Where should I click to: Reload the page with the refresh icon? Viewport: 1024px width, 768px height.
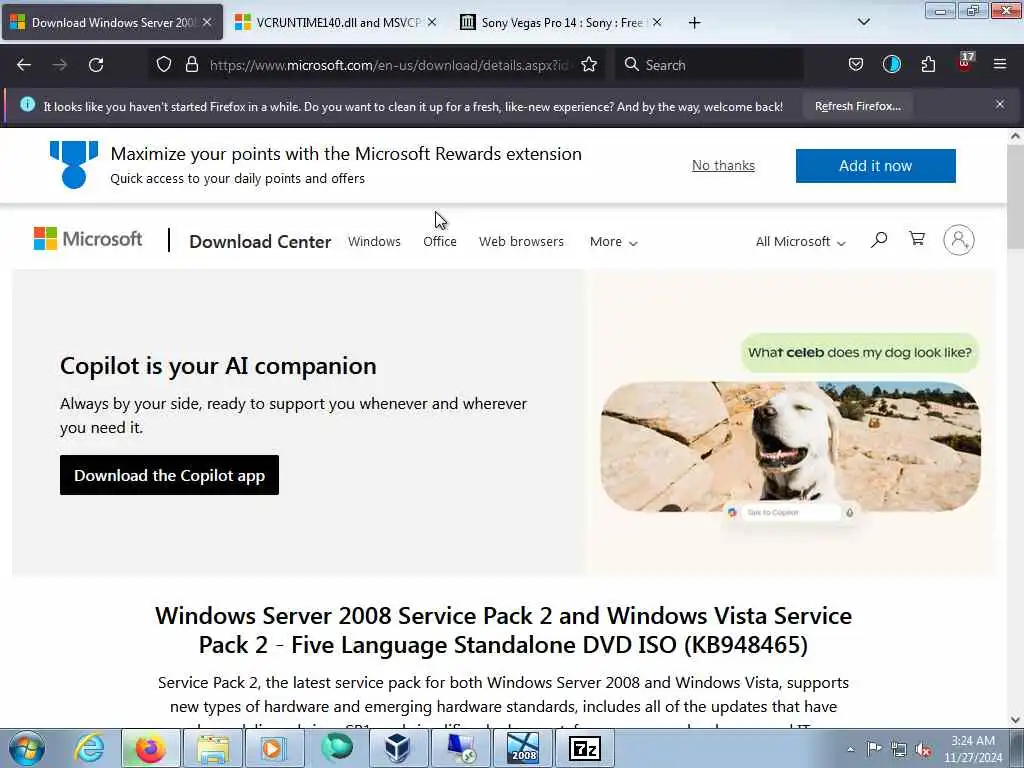click(96, 65)
